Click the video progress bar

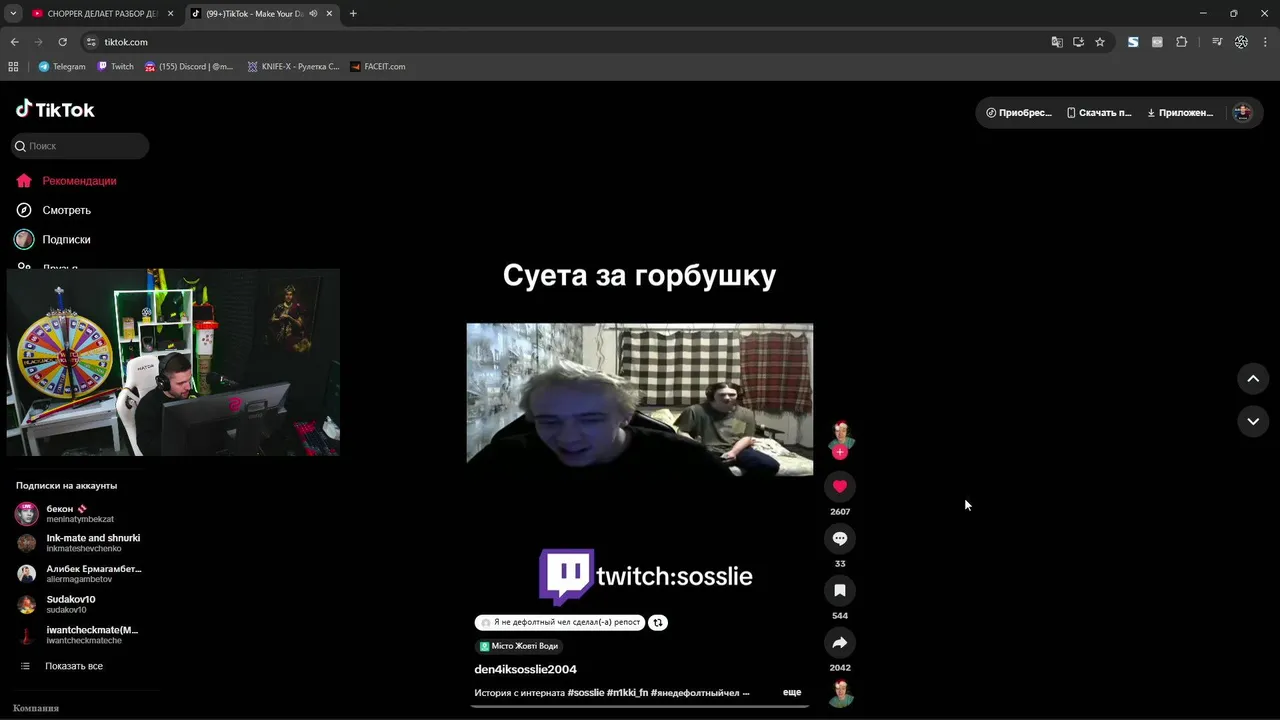click(640, 706)
